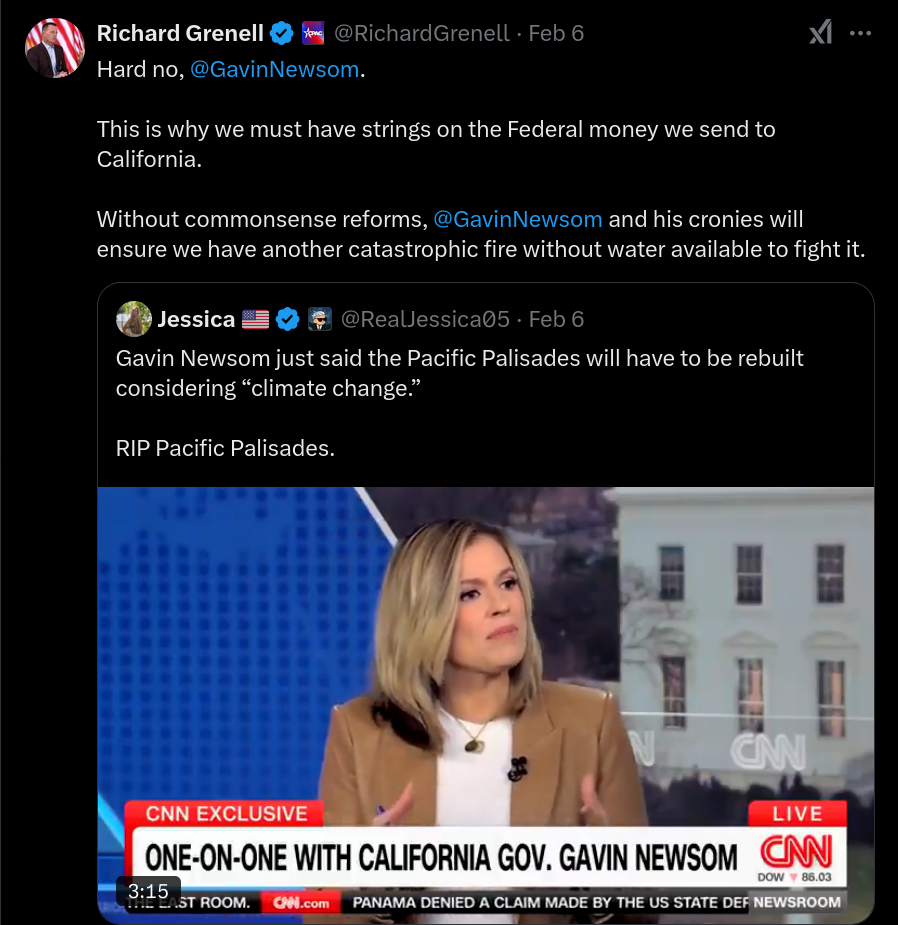Open the Feb 6 timestamp on Grenell's tweet
The width and height of the screenshot is (898, 925).
tap(556, 33)
